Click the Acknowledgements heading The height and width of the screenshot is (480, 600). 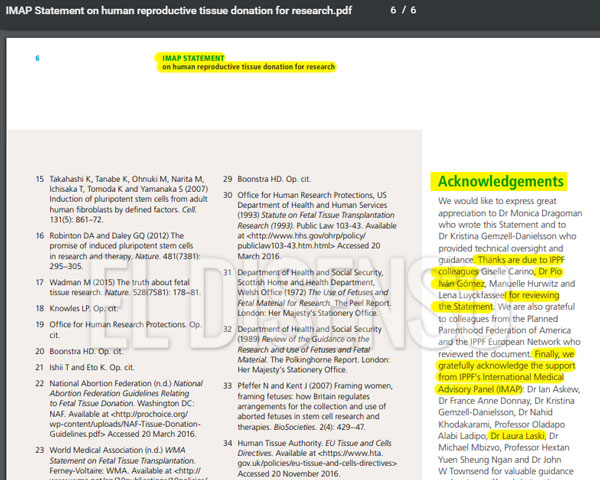501,181
